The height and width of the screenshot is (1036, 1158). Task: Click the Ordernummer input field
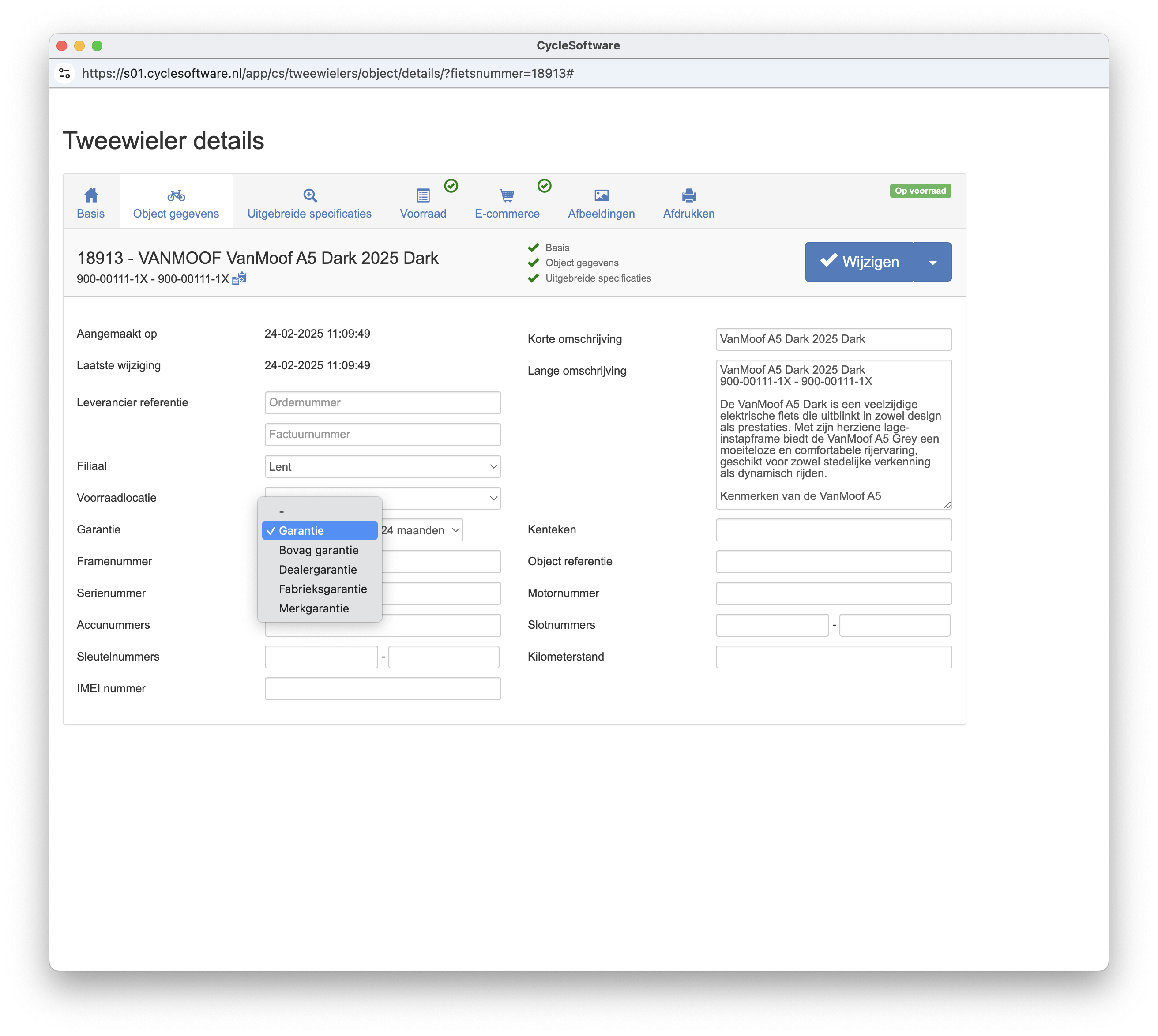click(x=383, y=403)
